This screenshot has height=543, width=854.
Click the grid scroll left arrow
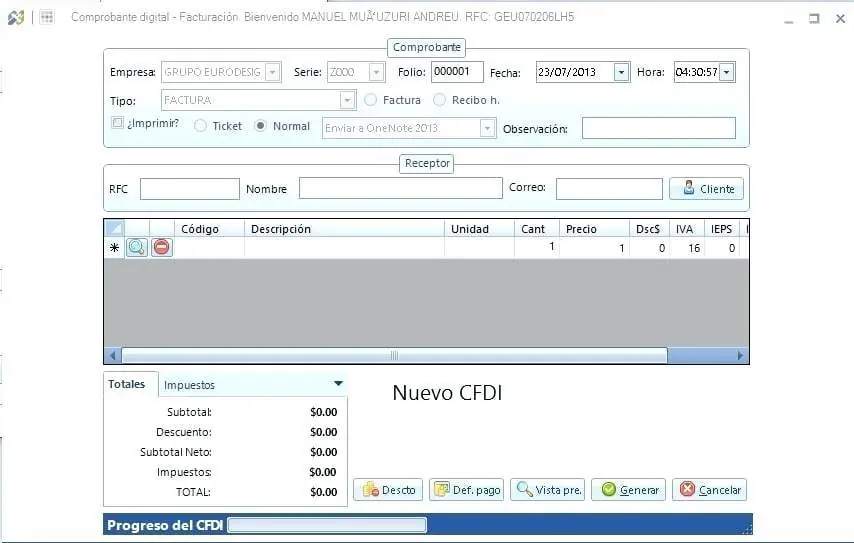(x=113, y=356)
